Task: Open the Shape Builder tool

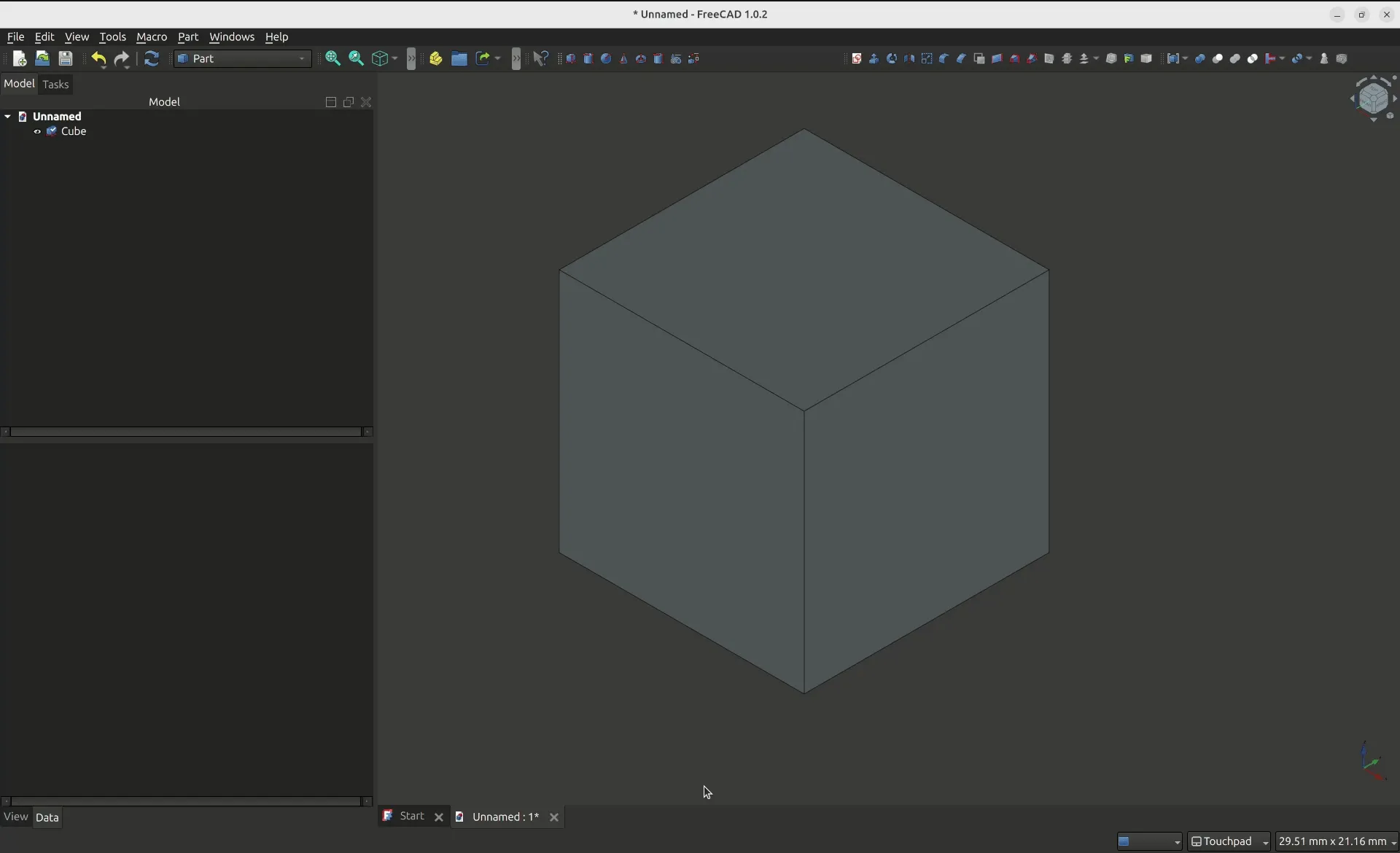Action: click(x=694, y=58)
